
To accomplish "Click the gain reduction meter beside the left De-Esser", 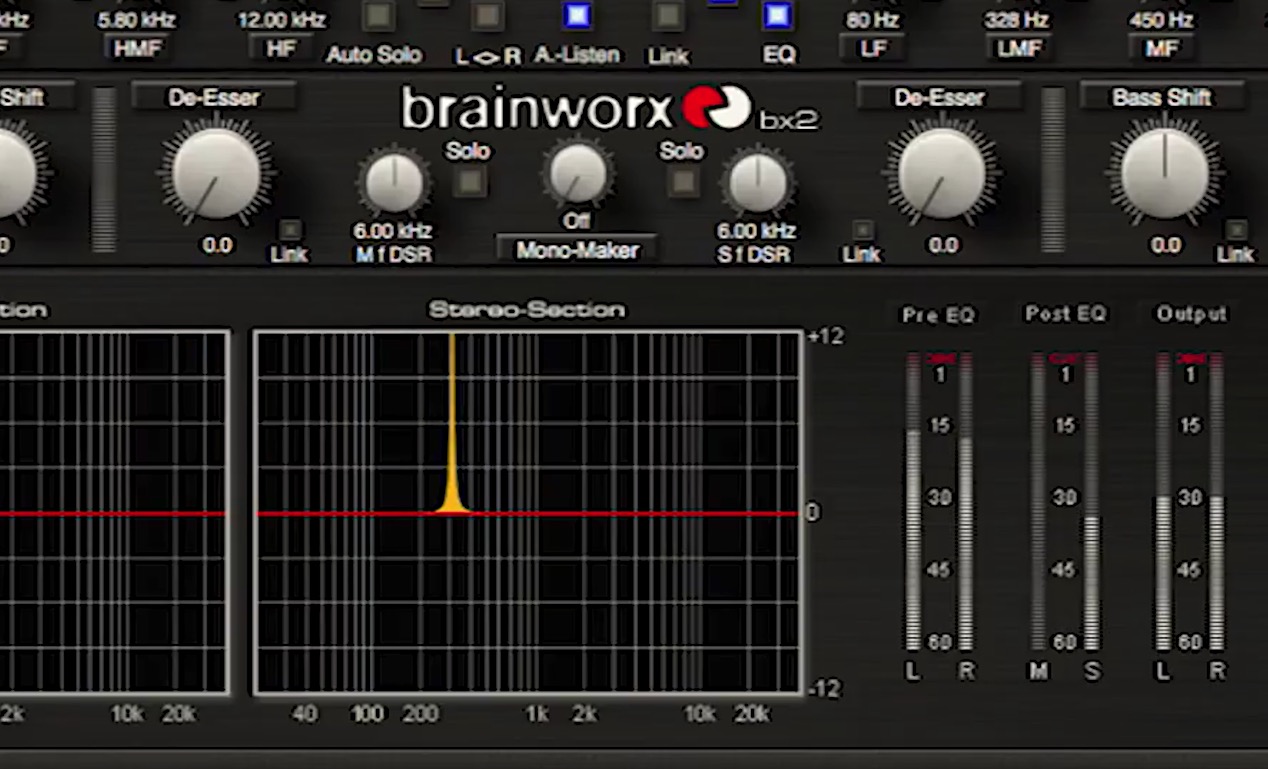I will pos(104,169).
